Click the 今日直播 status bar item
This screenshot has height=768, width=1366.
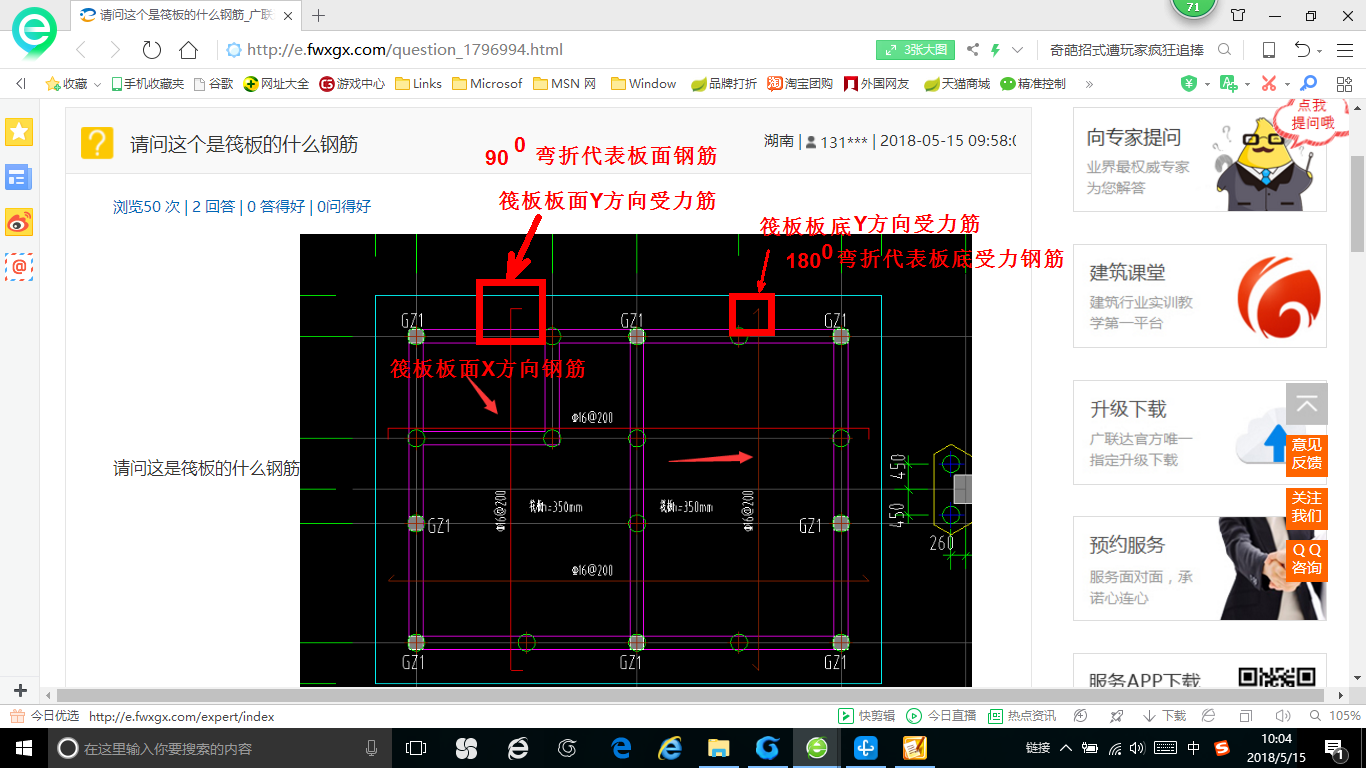pos(941,716)
